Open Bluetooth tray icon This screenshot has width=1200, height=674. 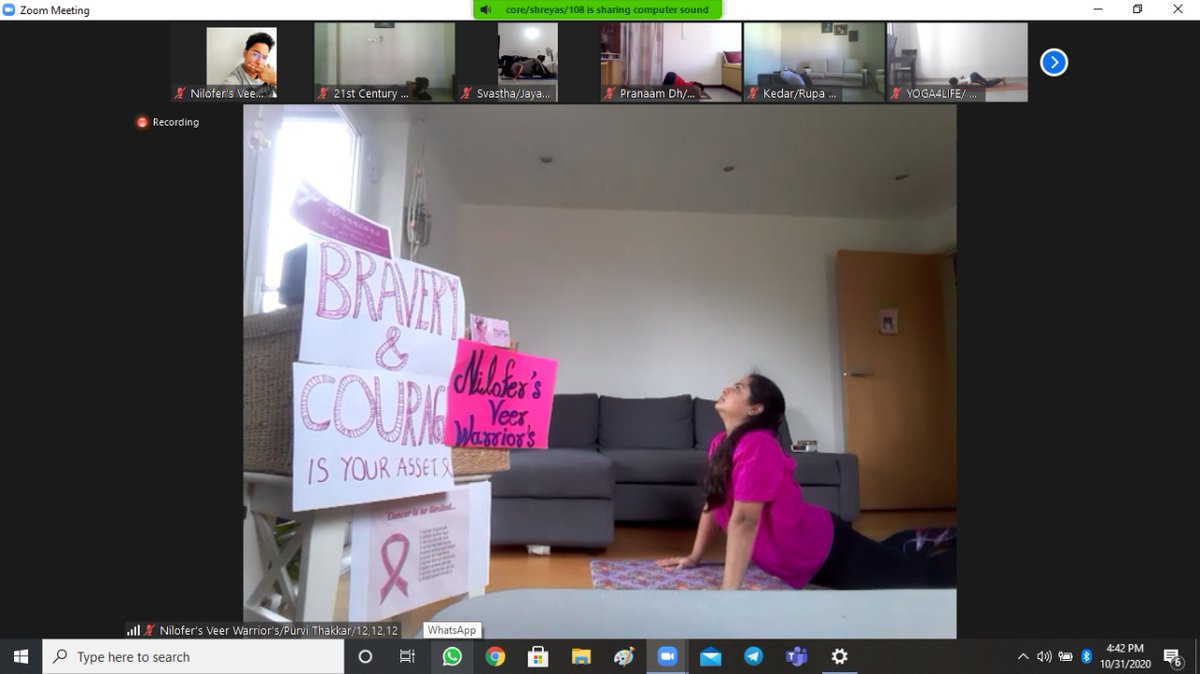tap(1087, 657)
